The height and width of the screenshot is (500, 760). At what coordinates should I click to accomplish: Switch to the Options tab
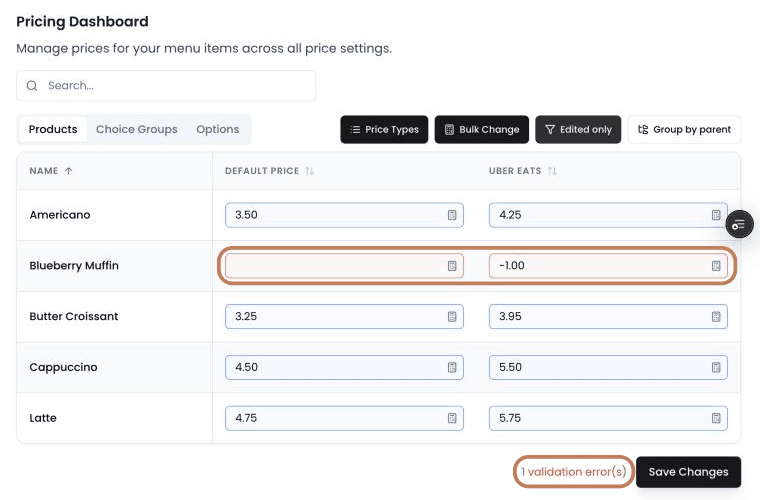tap(218, 129)
